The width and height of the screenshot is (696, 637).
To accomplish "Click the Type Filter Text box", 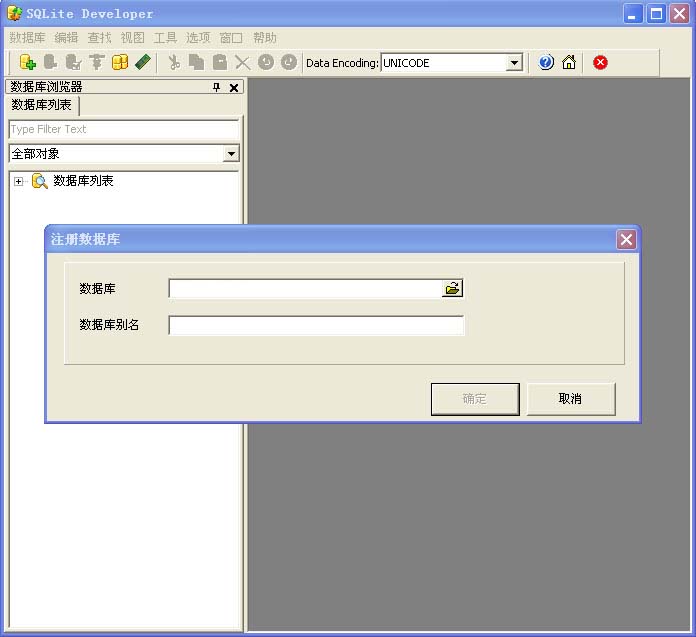I will click(x=123, y=129).
